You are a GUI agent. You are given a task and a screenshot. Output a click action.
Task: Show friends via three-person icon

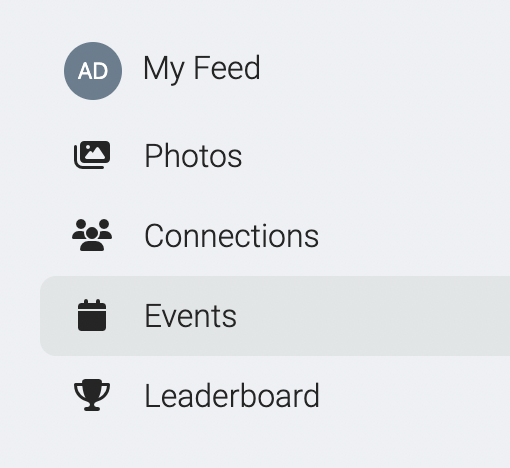tap(92, 235)
